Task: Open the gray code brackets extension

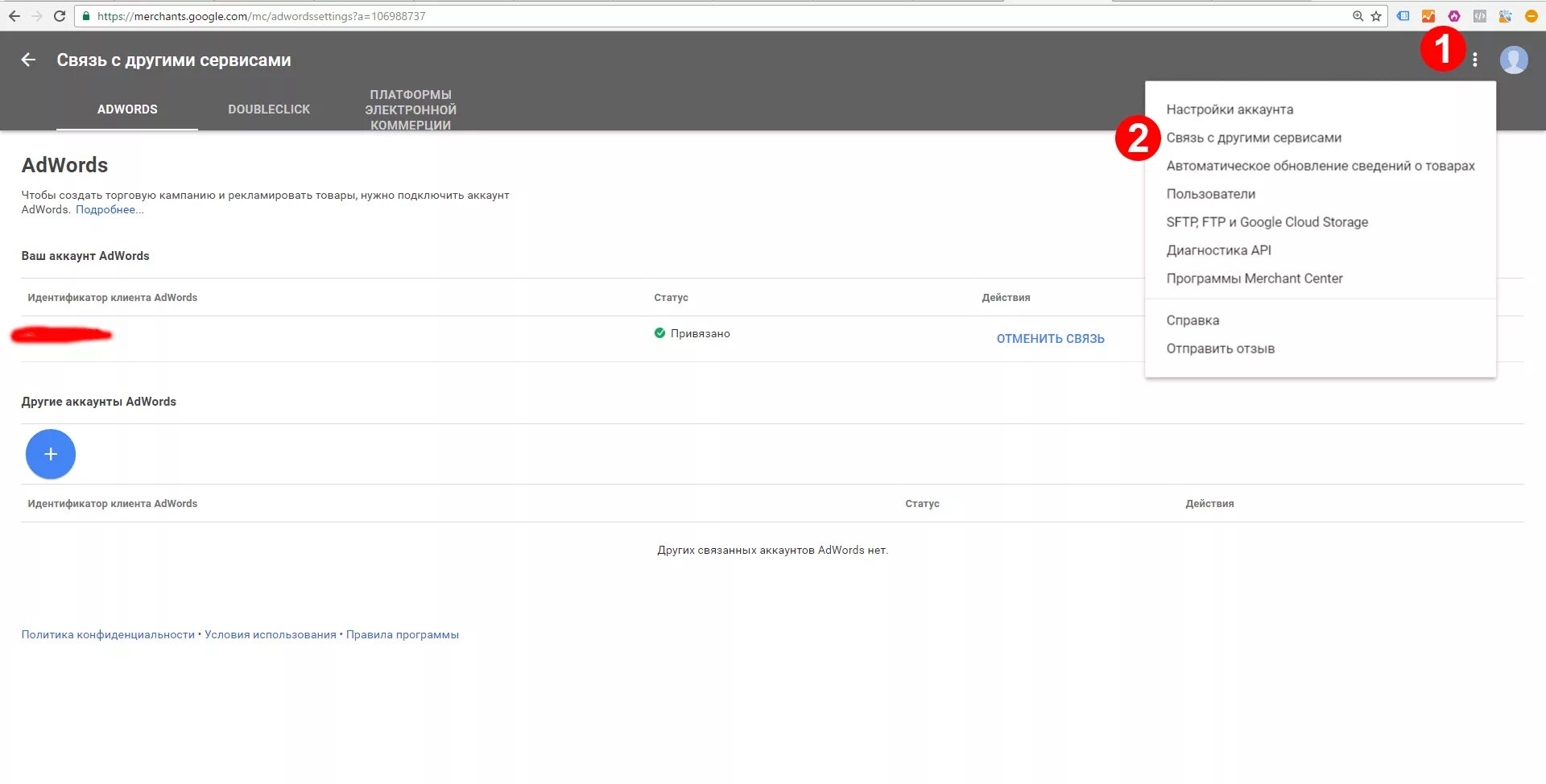Action: point(1480,16)
